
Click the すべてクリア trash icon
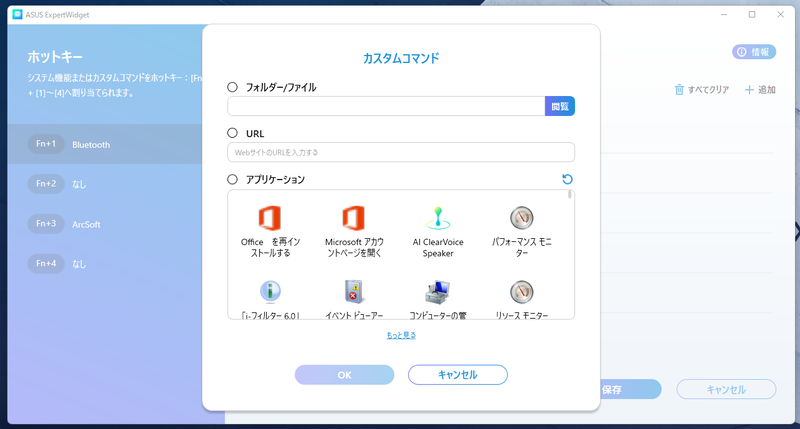pyautogui.click(x=679, y=90)
